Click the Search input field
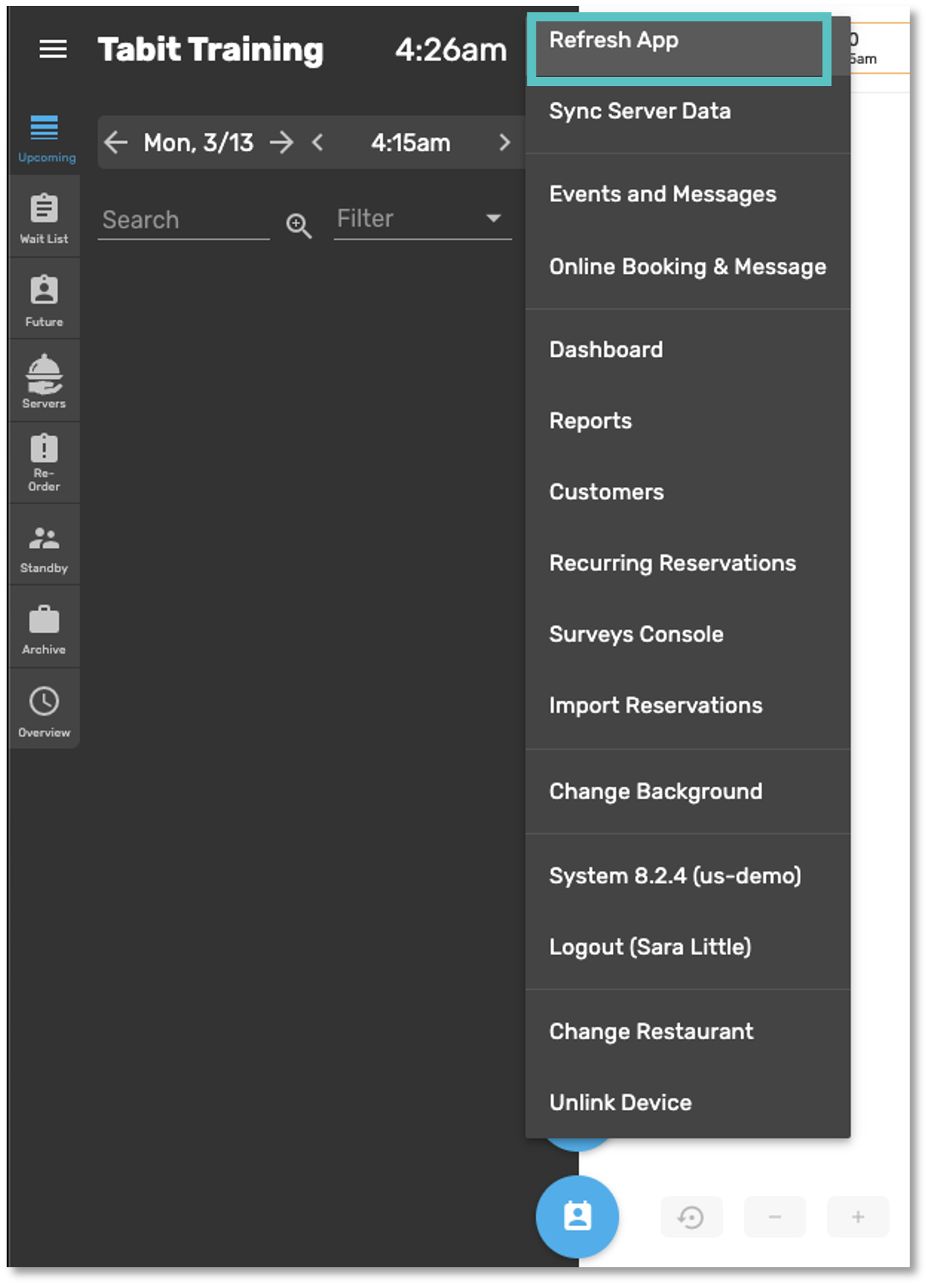929x1288 pixels. coord(183,220)
